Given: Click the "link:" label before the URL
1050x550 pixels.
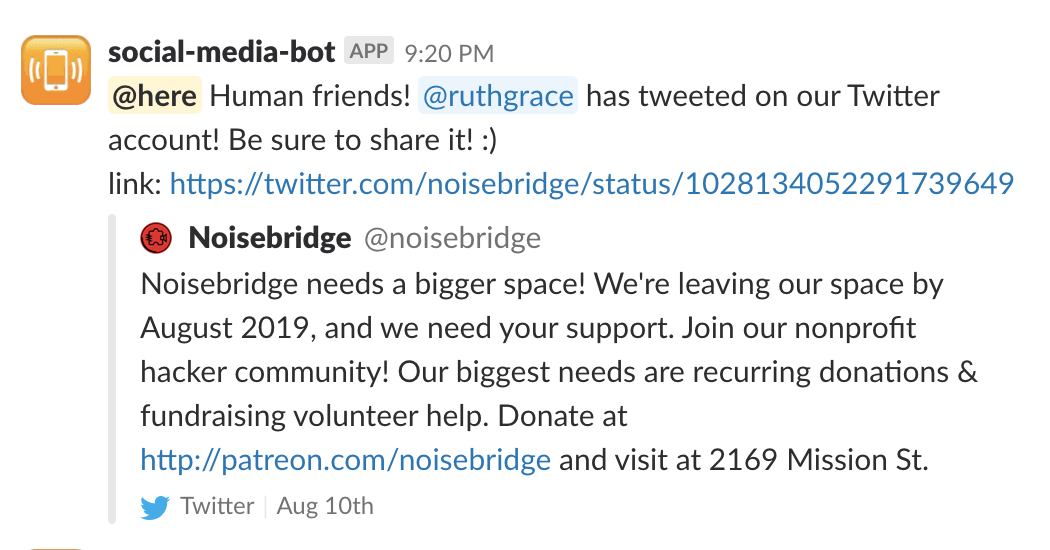Looking at the screenshot, I should pos(136,184).
